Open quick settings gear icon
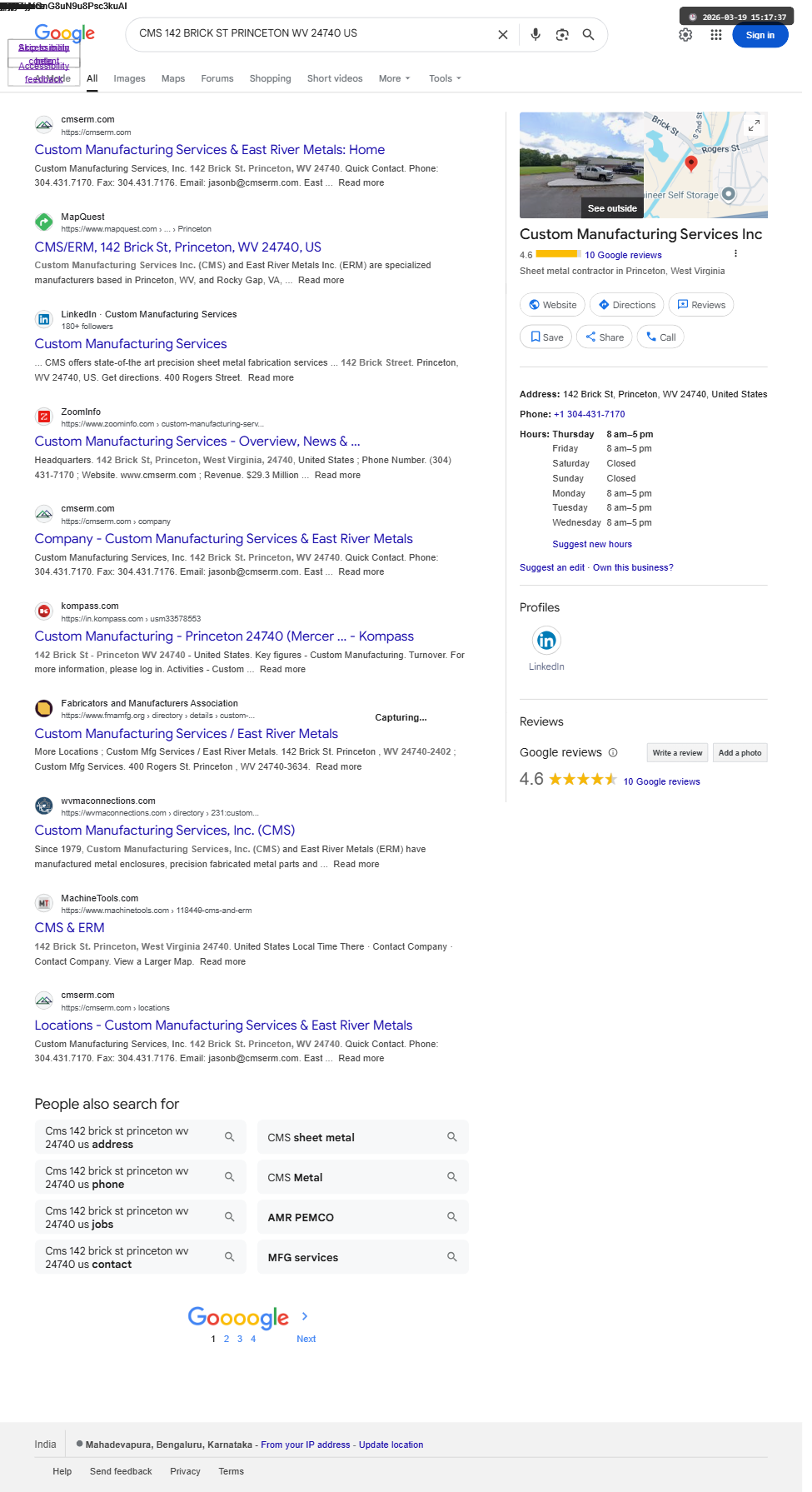This screenshot has width=812, height=1492. [685, 35]
